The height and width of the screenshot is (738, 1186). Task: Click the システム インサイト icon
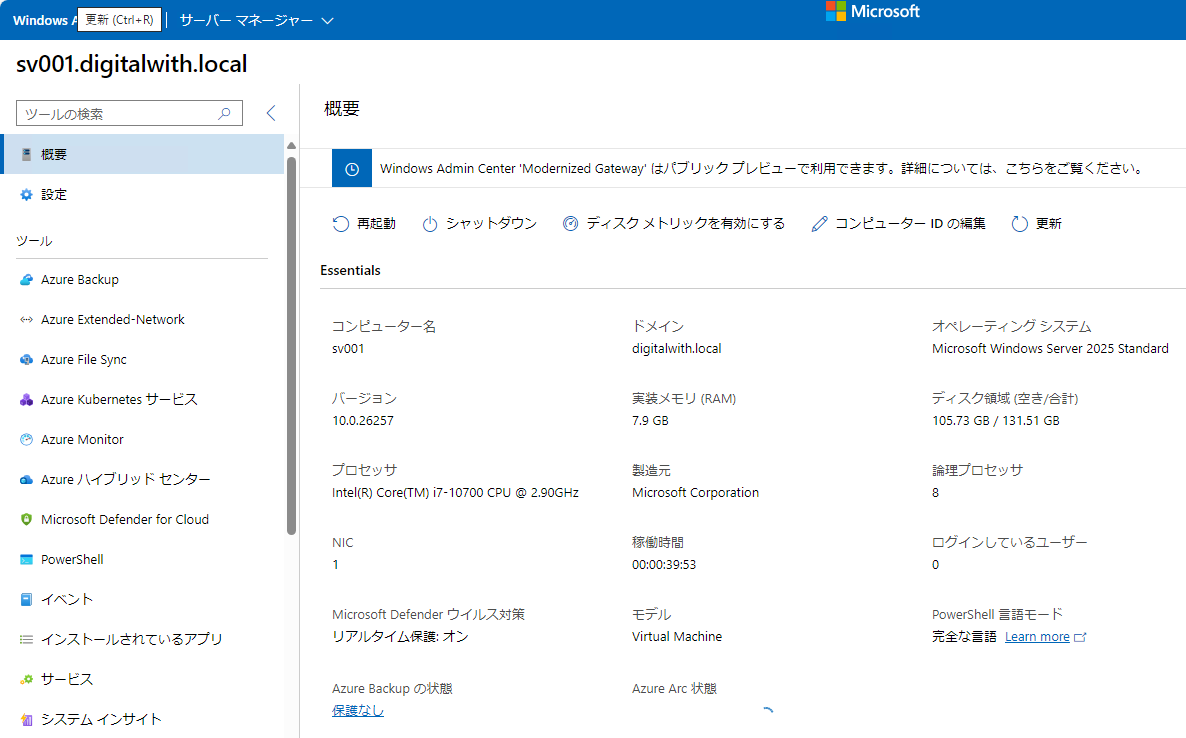26,719
